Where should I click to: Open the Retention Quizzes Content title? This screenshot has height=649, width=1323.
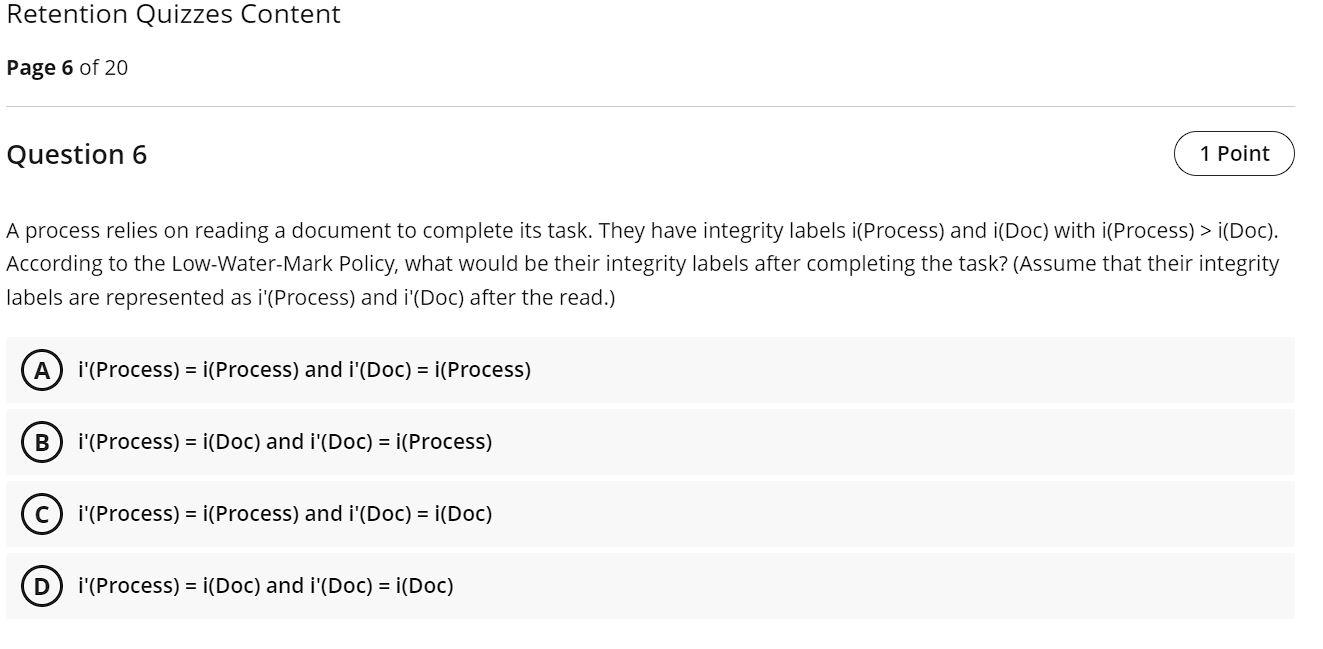pyautogui.click(x=173, y=14)
